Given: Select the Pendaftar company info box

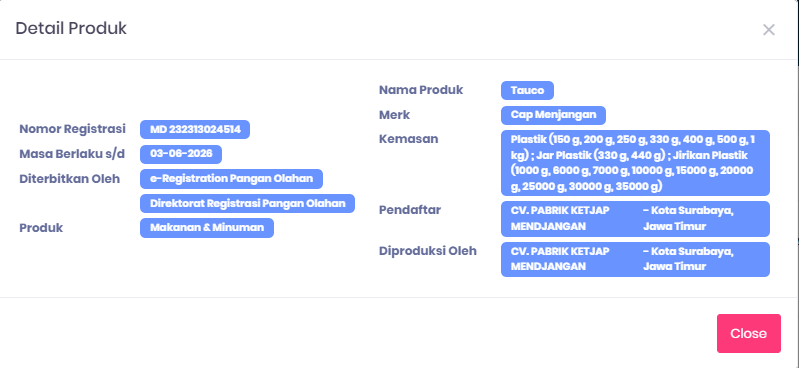Looking at the screenshot, I should click(x=635, y=219).
